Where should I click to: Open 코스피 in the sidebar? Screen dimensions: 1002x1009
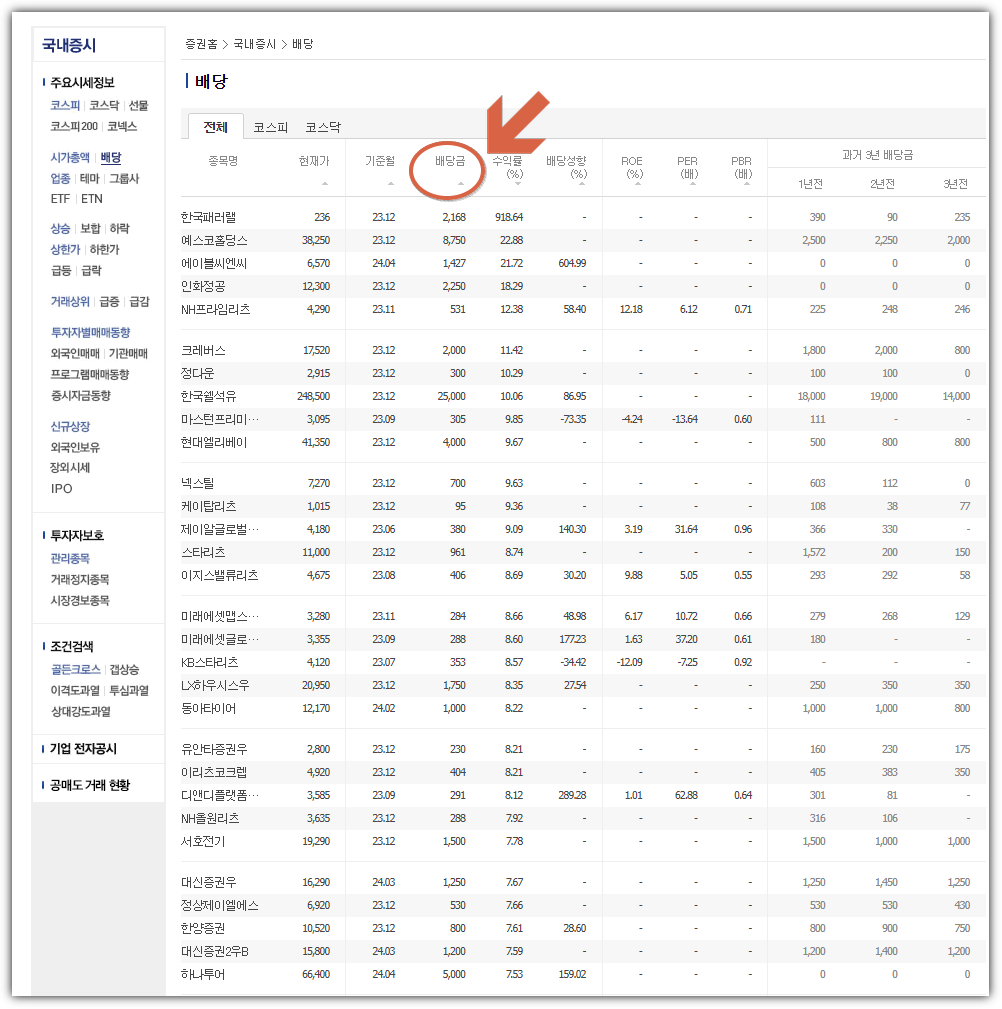[x=65, y=106]
